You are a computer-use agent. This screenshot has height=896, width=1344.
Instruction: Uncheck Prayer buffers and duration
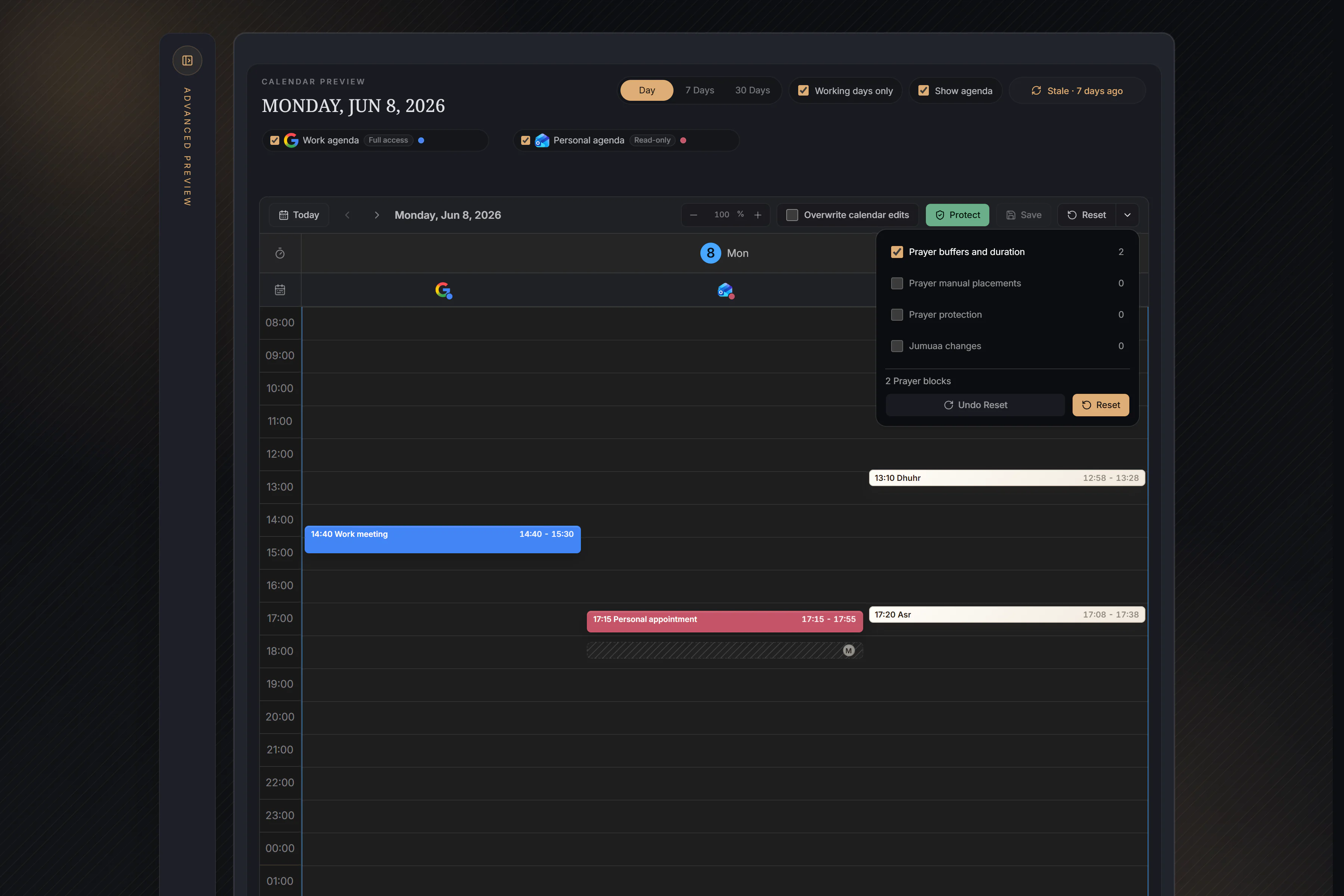coord(897,252)
